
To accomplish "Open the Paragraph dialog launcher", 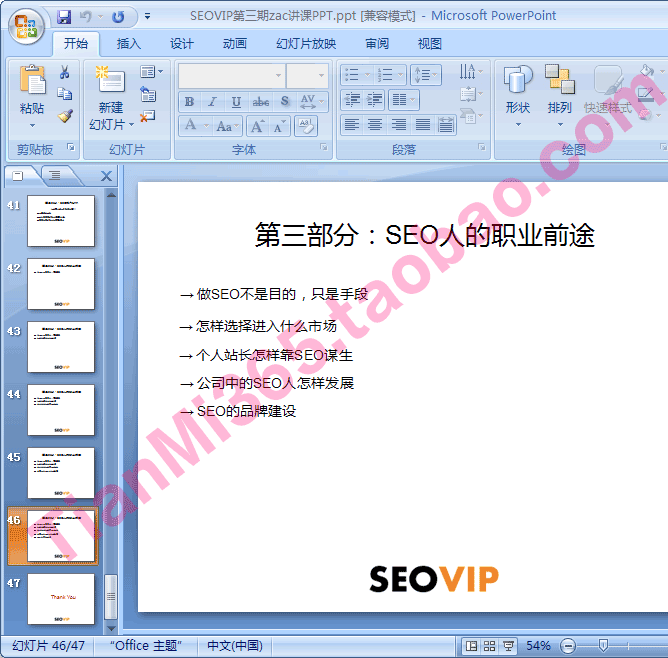I will [x=481, y=147].
